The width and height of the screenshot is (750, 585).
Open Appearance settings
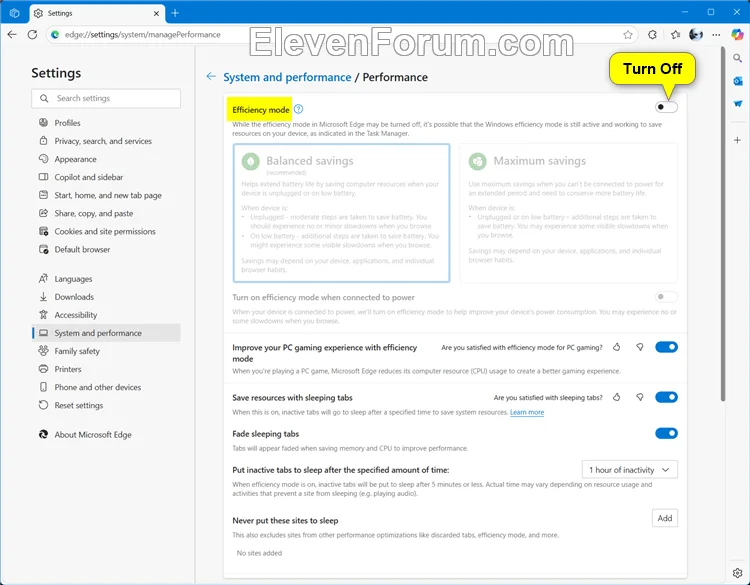click(106, 159)
